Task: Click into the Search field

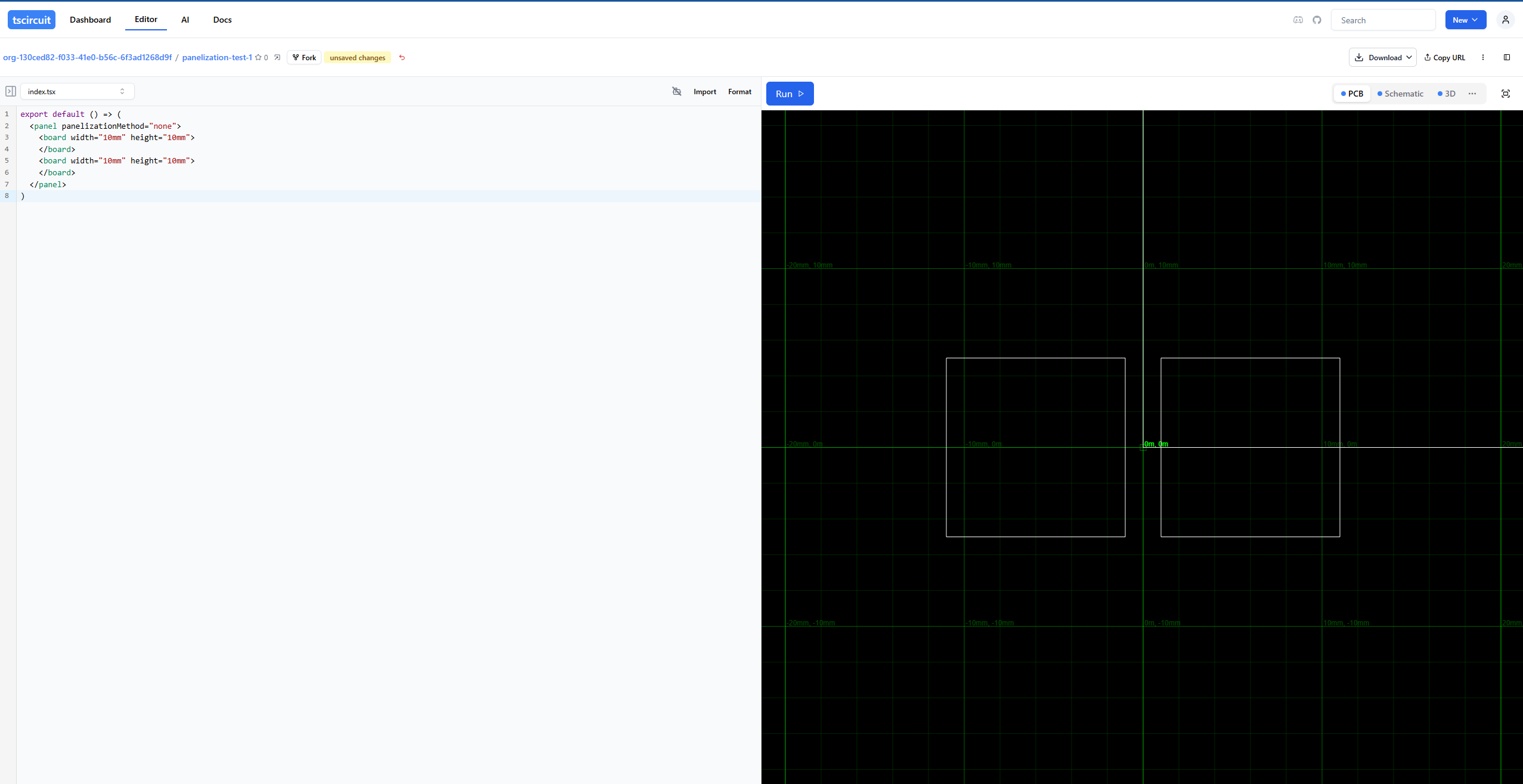Action: 1382,20
